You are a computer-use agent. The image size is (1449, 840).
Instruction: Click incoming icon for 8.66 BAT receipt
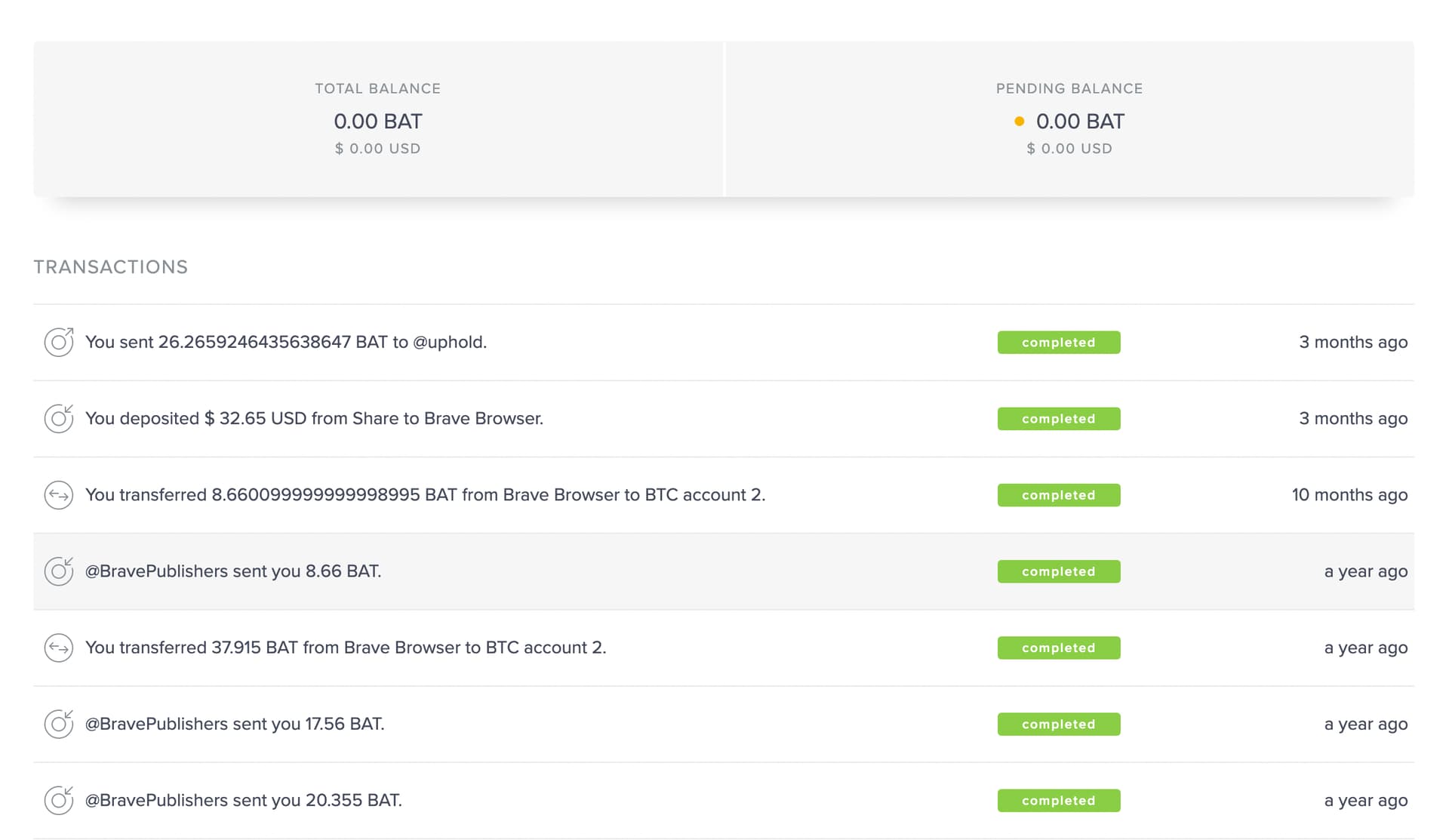tap(58, 571)
